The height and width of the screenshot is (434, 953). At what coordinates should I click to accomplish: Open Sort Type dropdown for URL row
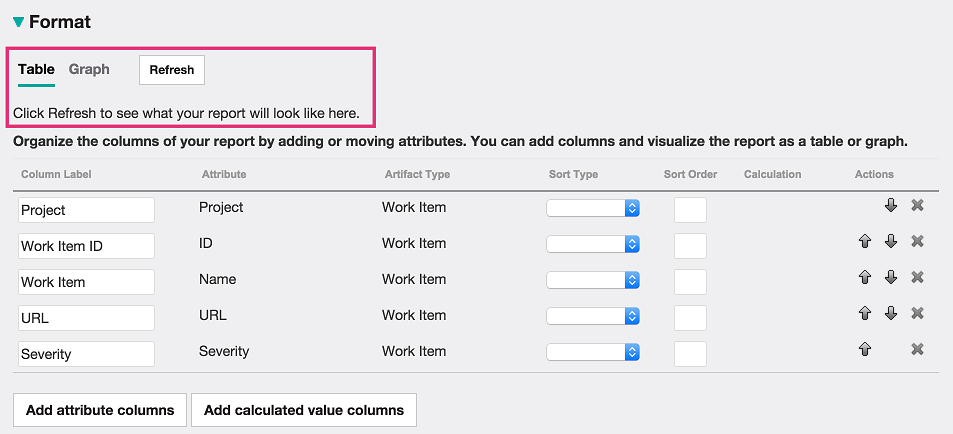point(592,316)
